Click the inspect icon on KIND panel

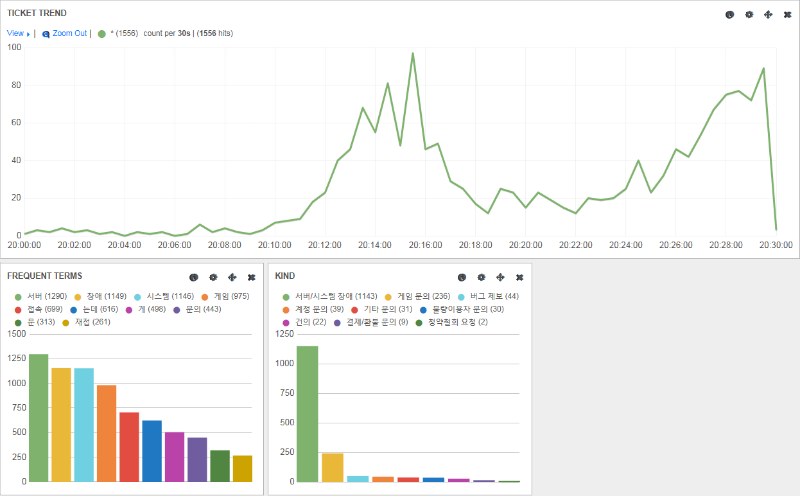(x=462, y=277)
